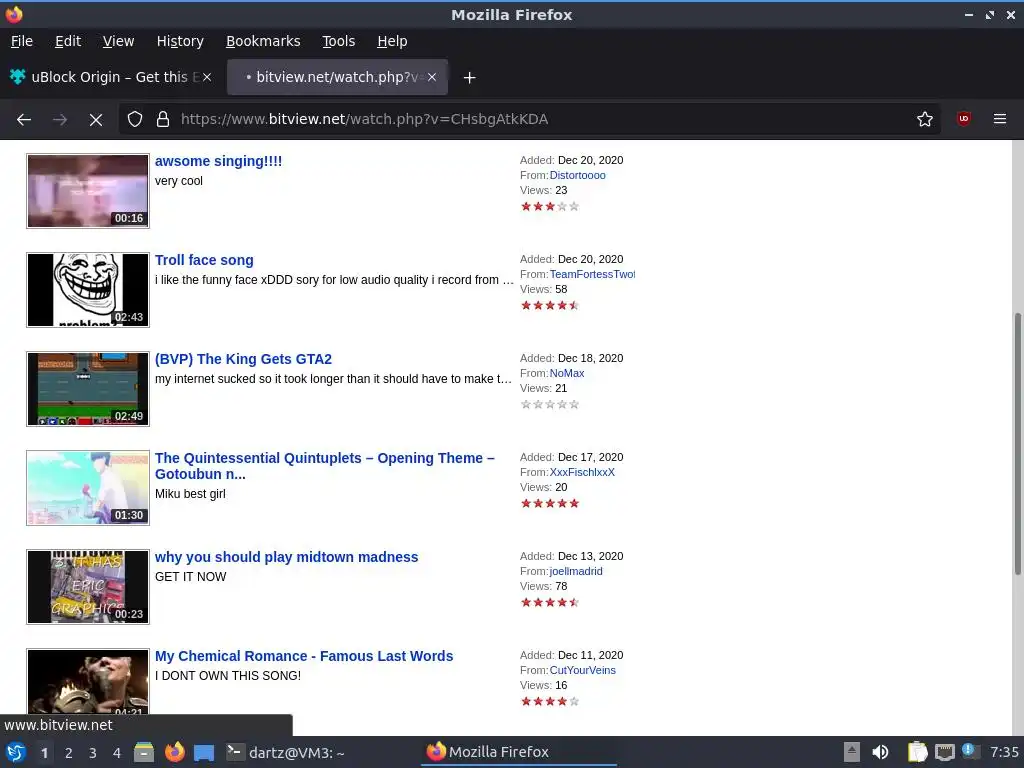This screenshot has height=768, width=1024.
Task: Click the 00:16 awsome singing thumbnail
Action: pos(88,191)
